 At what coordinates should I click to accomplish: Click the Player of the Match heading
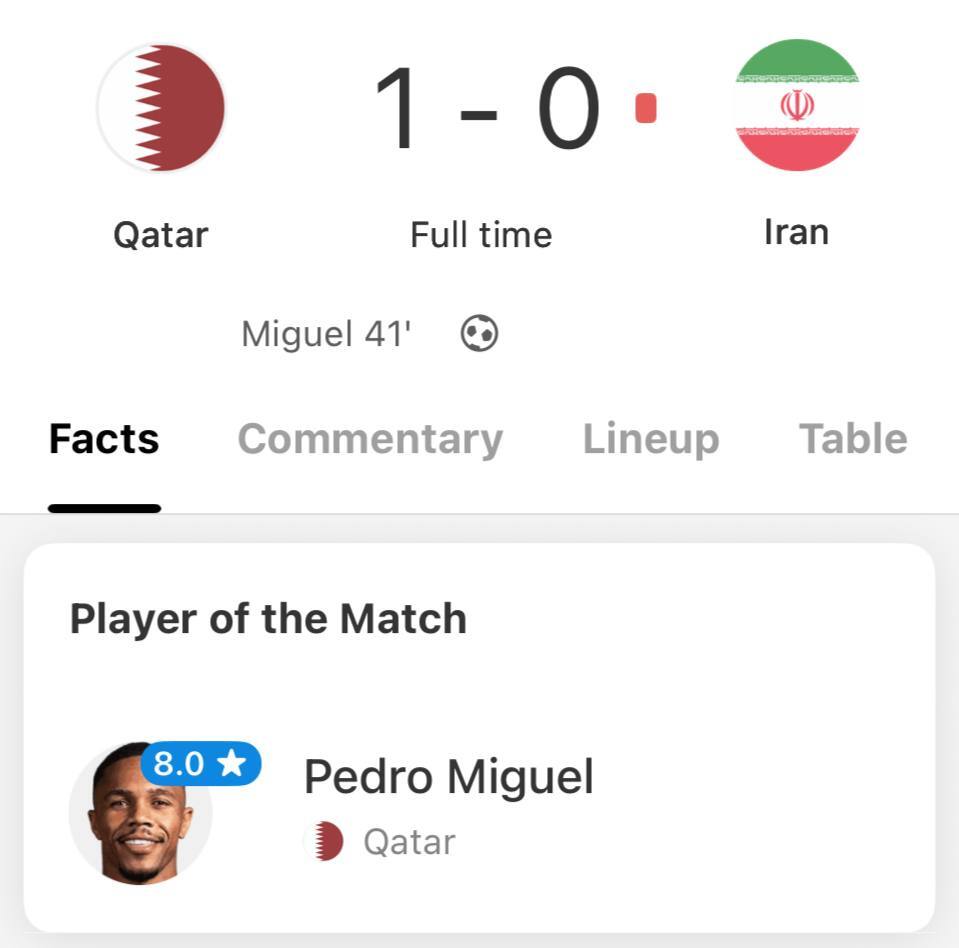coord(268,618)
